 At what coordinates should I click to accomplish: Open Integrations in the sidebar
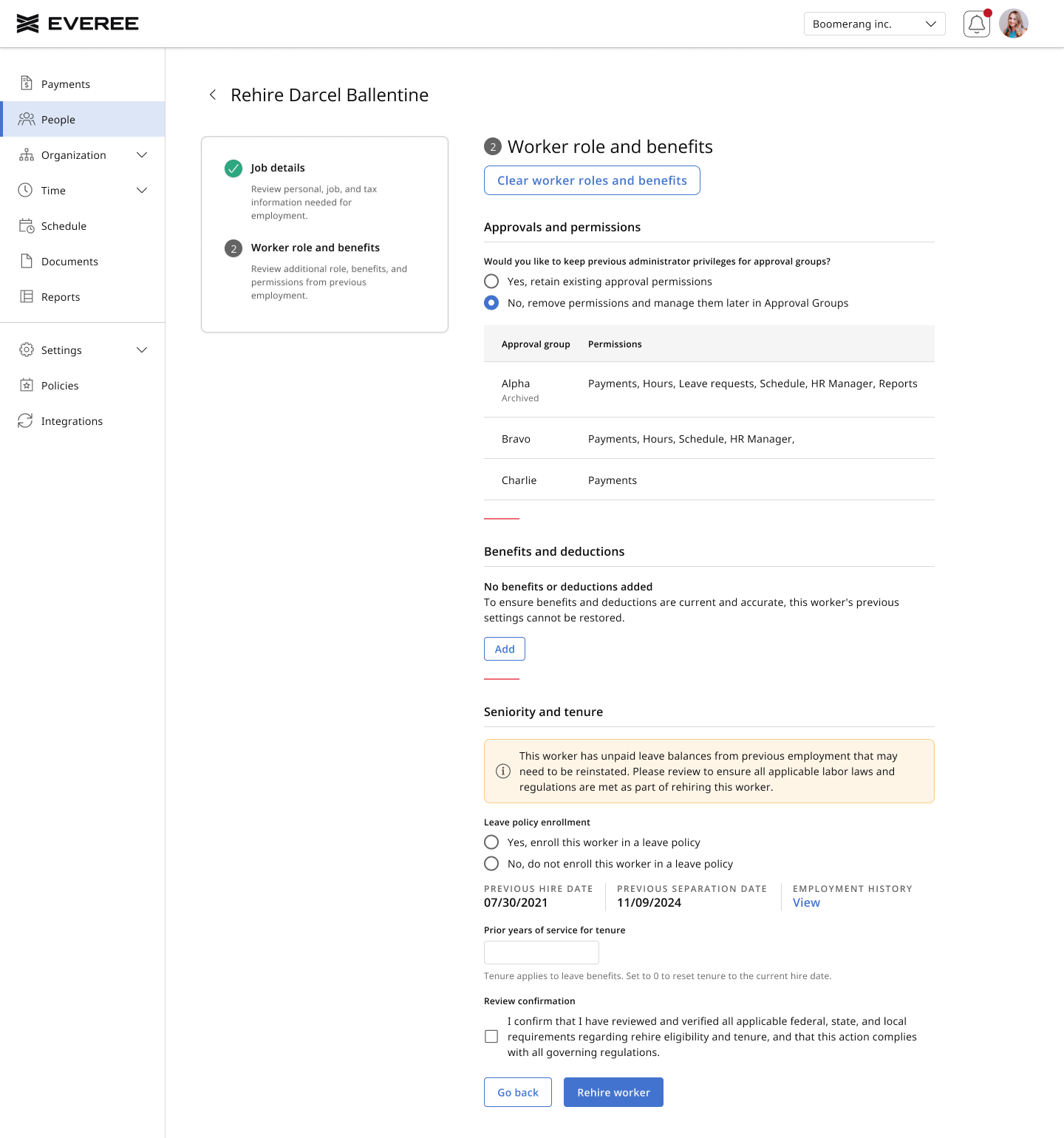point(83,420)
